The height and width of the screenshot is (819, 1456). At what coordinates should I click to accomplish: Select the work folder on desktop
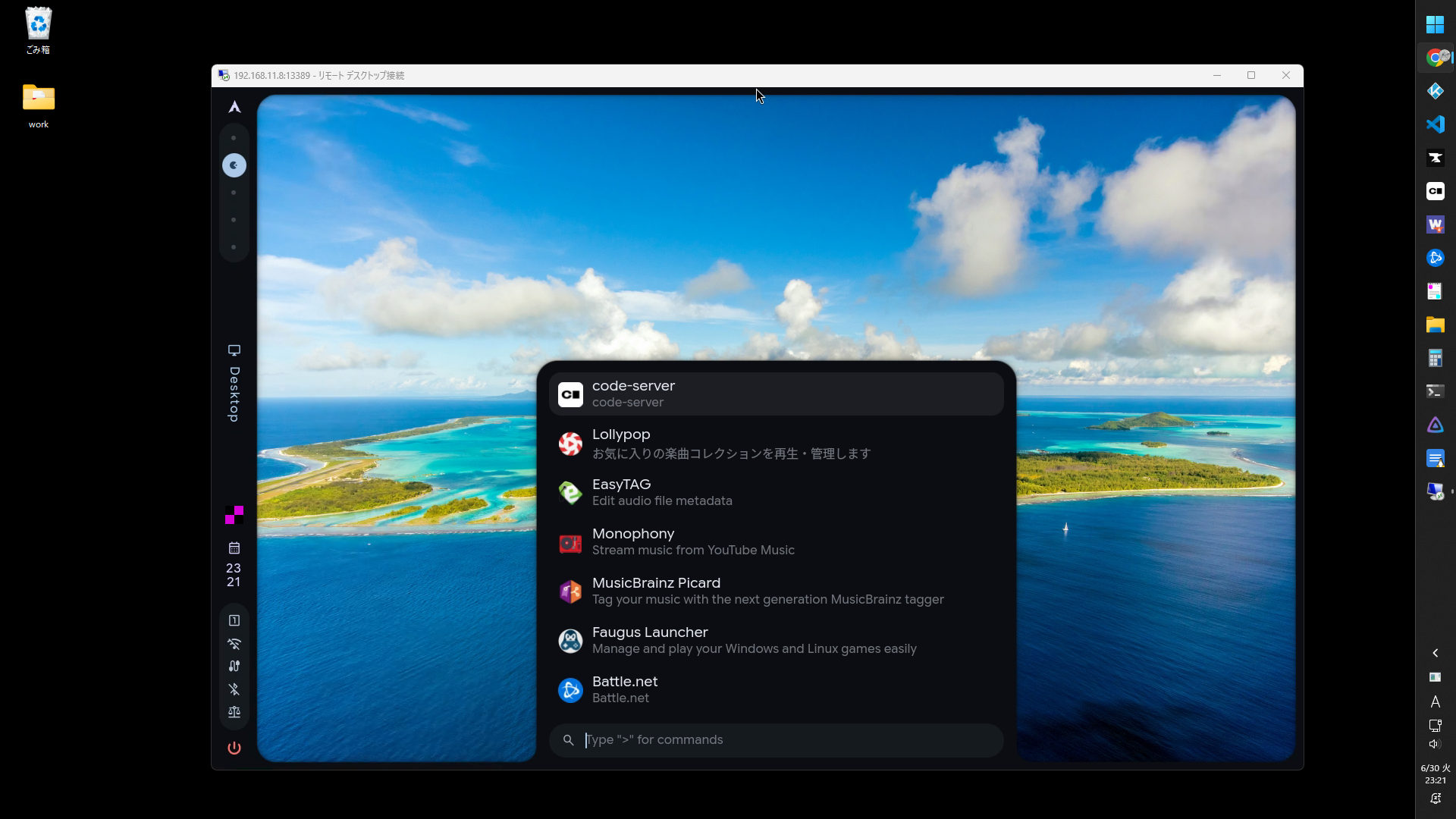tap(38, 105)
